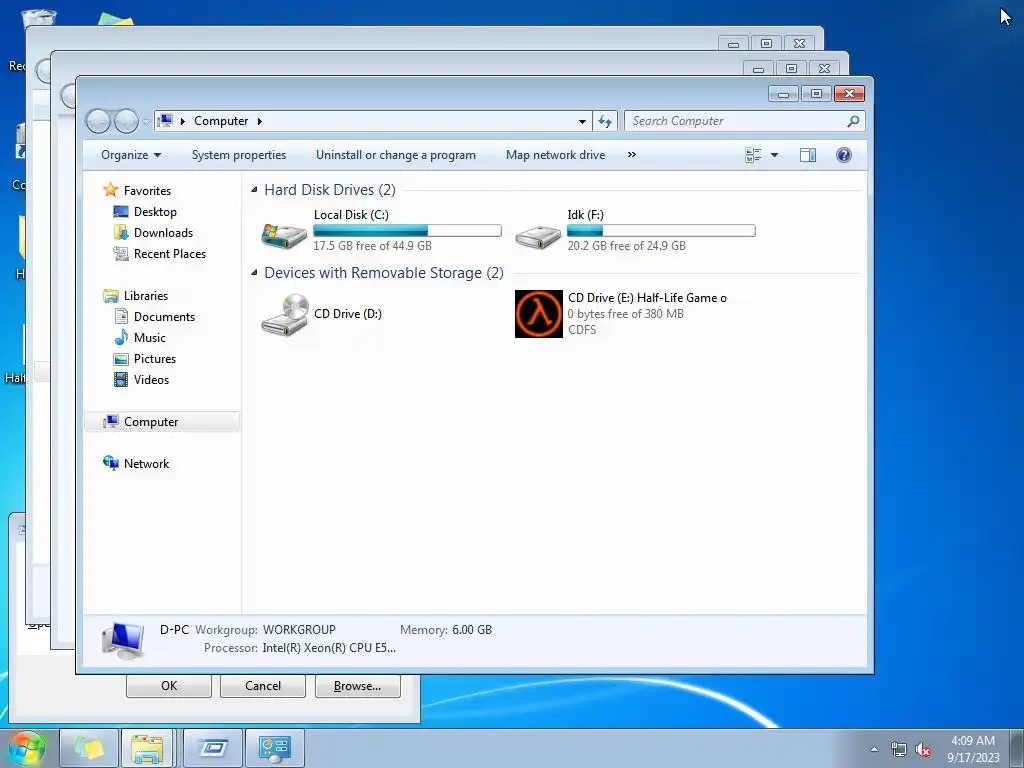Click the Run dialog taskbar icon

coord(213,748)
